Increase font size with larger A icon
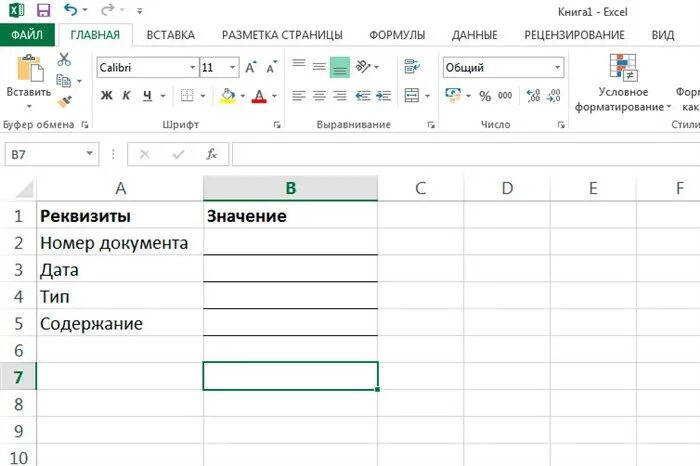This screenshot has width=700, height=466. 250,67
